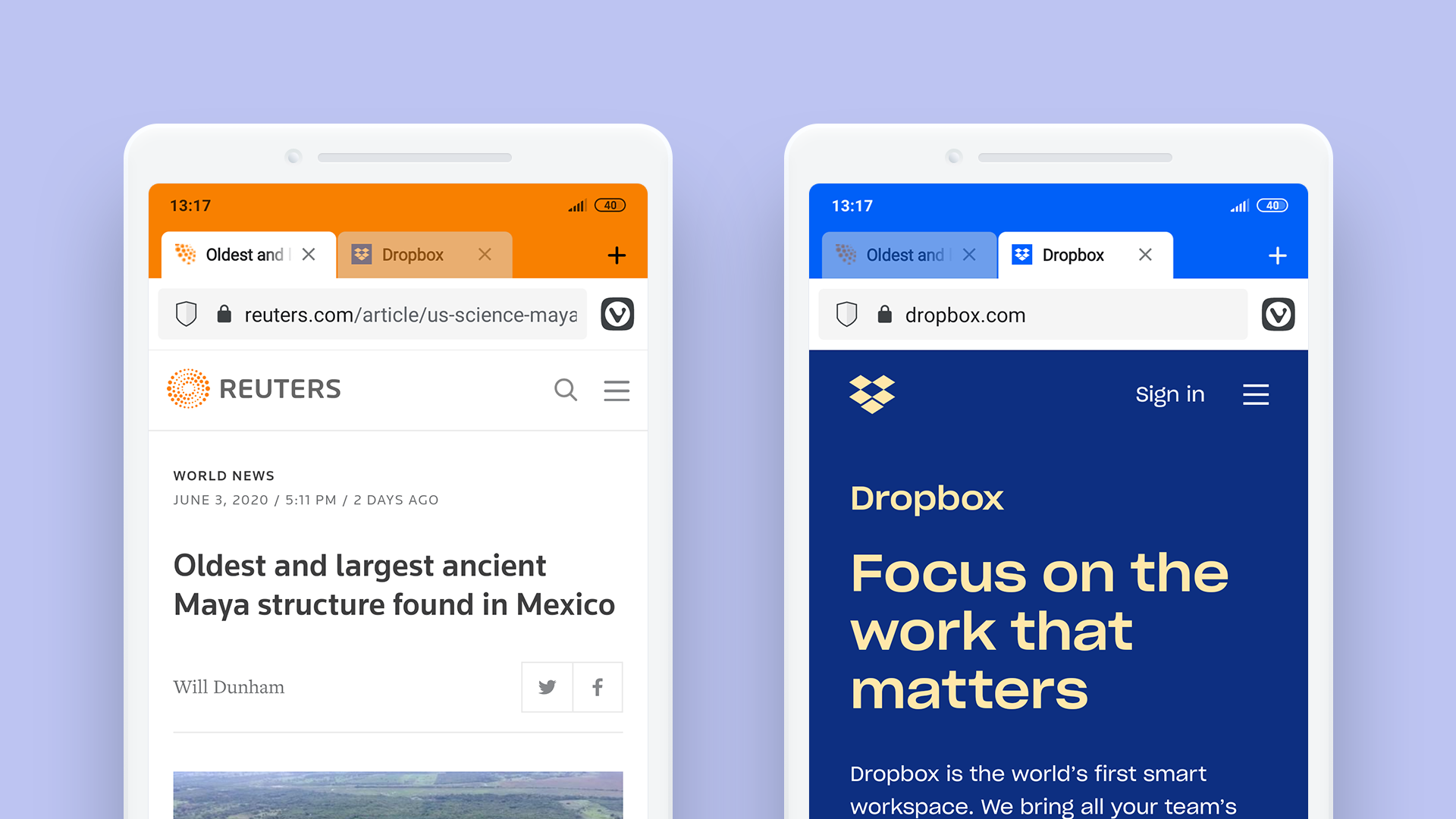Tap the signal bars on the orange phone
1456x819 pixels.
click(x=577, y=206)
